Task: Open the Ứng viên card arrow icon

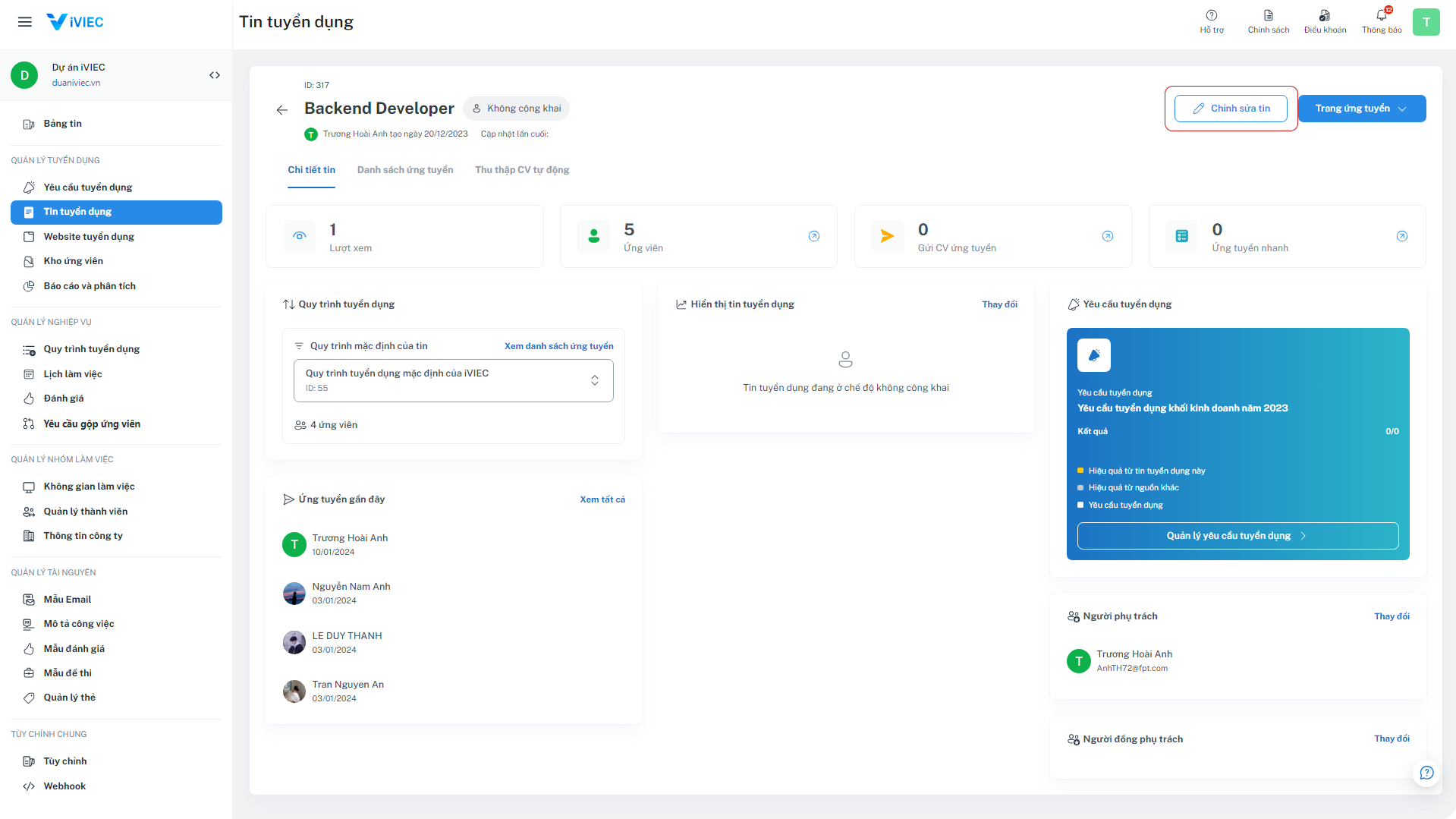Action: 813,236
